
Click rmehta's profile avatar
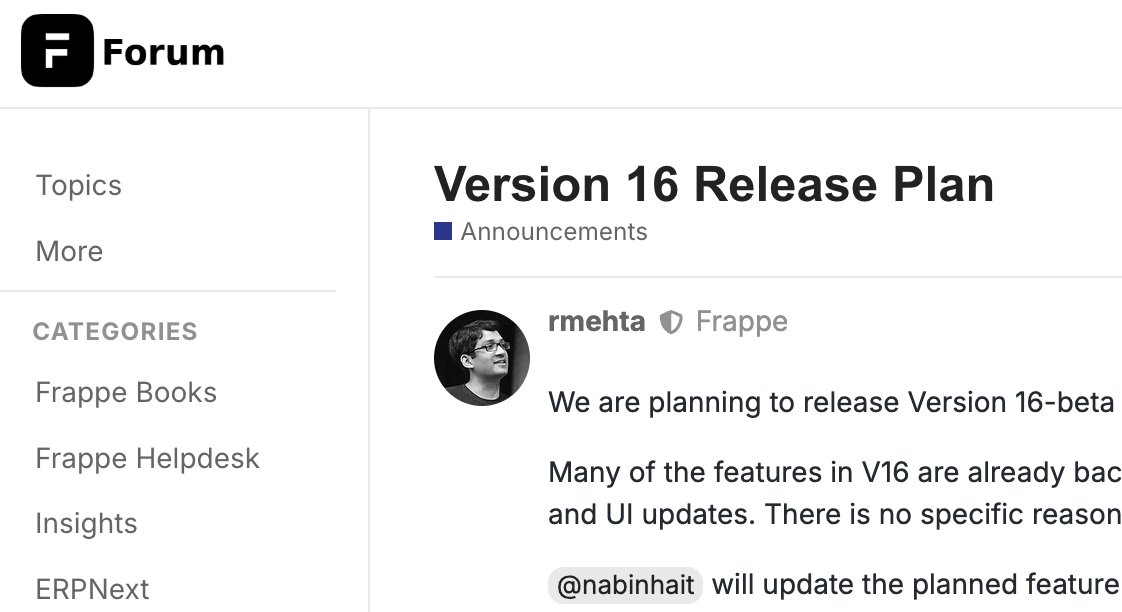point(481,357)
